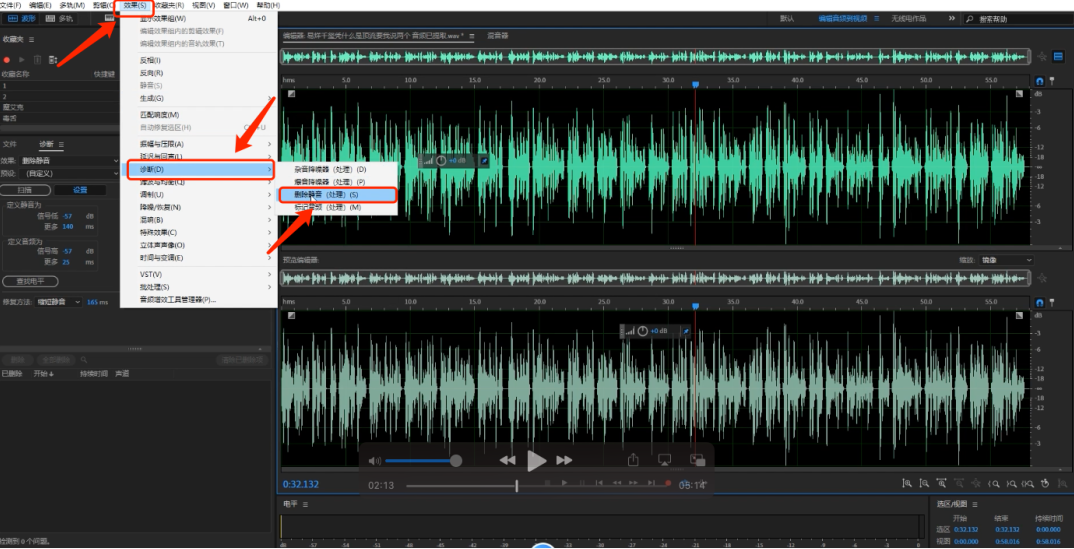Toggle the upper editor snapping magnet icon

click(x=1040, y=81)
